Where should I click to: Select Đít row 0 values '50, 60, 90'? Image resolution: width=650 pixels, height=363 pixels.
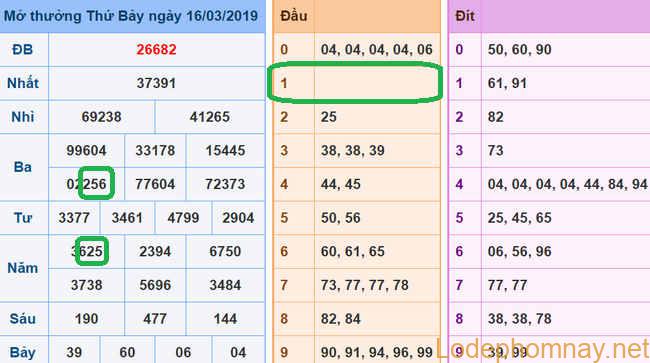click(519, 50)
